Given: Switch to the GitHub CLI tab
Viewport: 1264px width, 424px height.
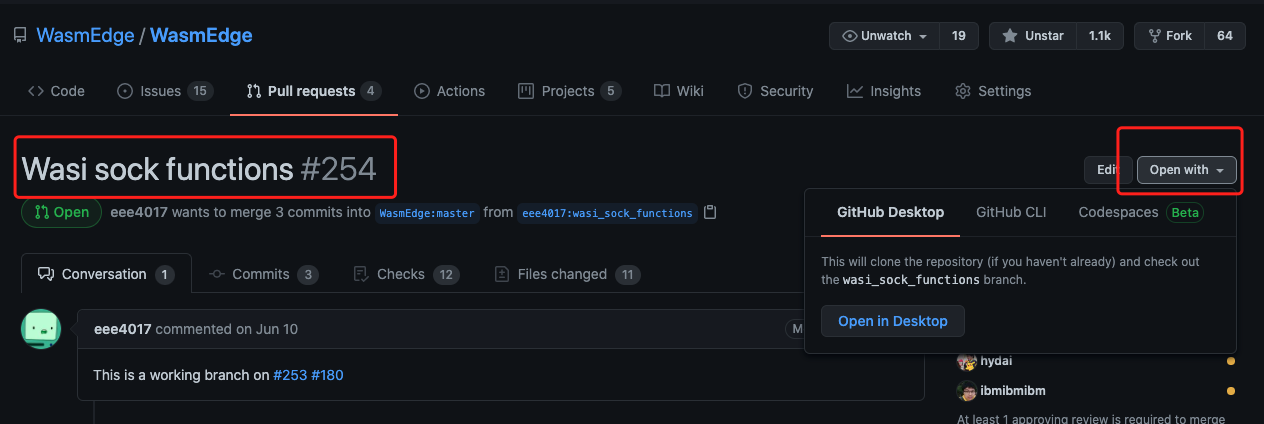Looking at the screenshot, I should (x=1011, y=212).
